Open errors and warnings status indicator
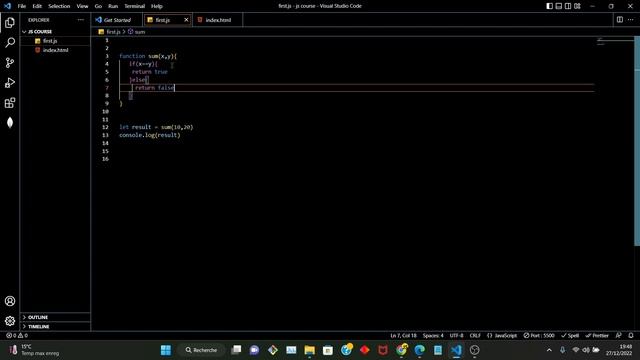Viewport: 640px width, 360px height. 17,336
